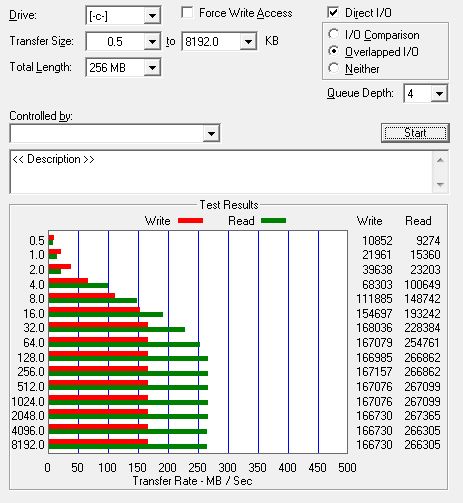This screenshot has height=503, width=463.
Task: Expand the Total Length 256 MB dropdown
Action: (152, 68)
